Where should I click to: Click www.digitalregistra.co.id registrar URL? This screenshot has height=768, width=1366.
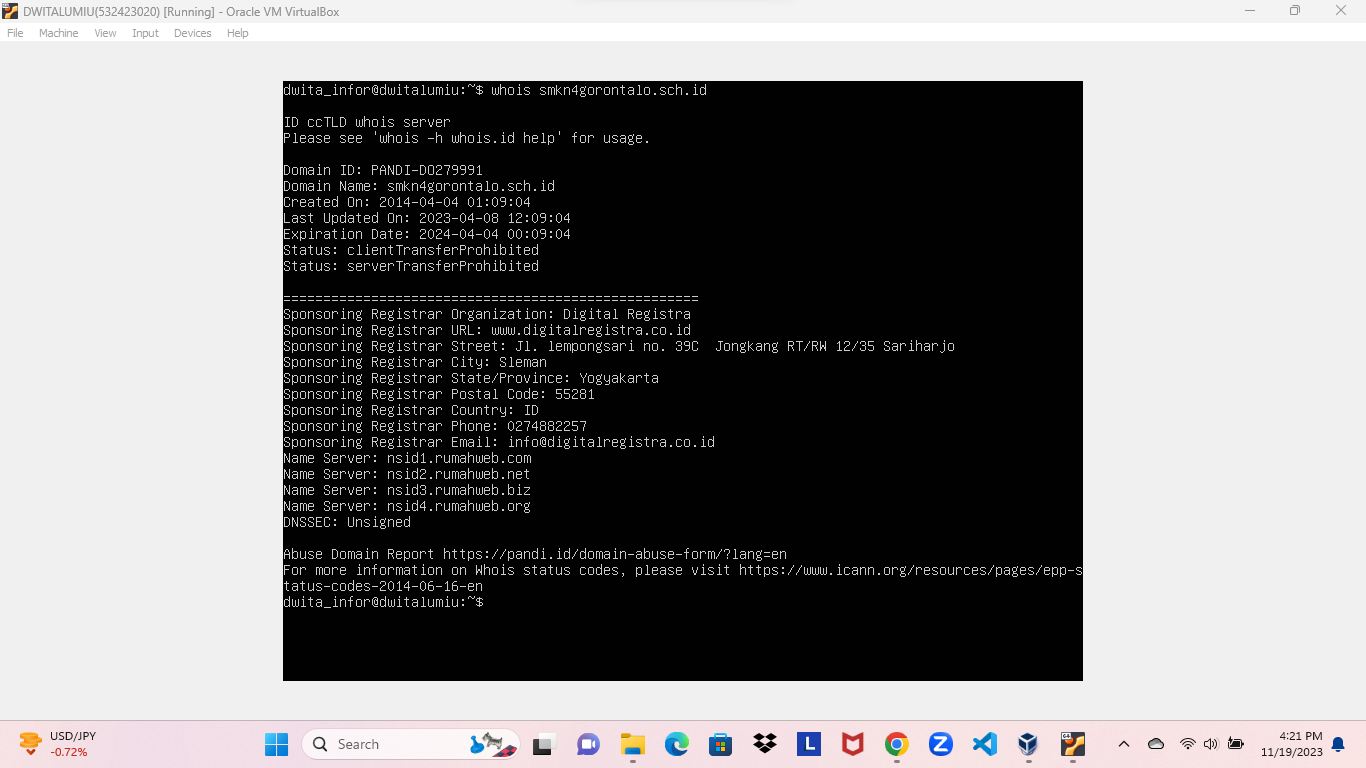tap(591, 330)
